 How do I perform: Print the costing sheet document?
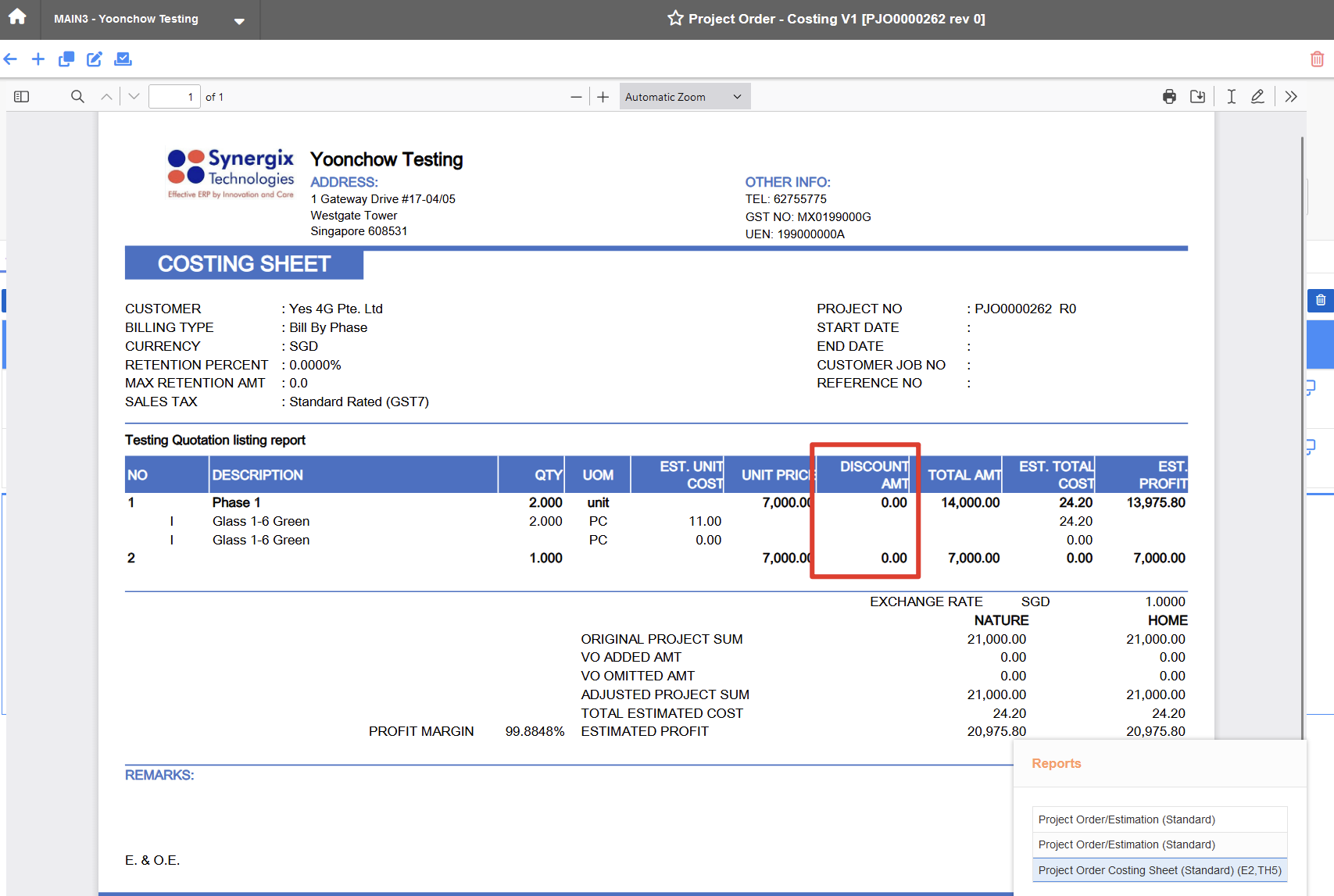1169,97
